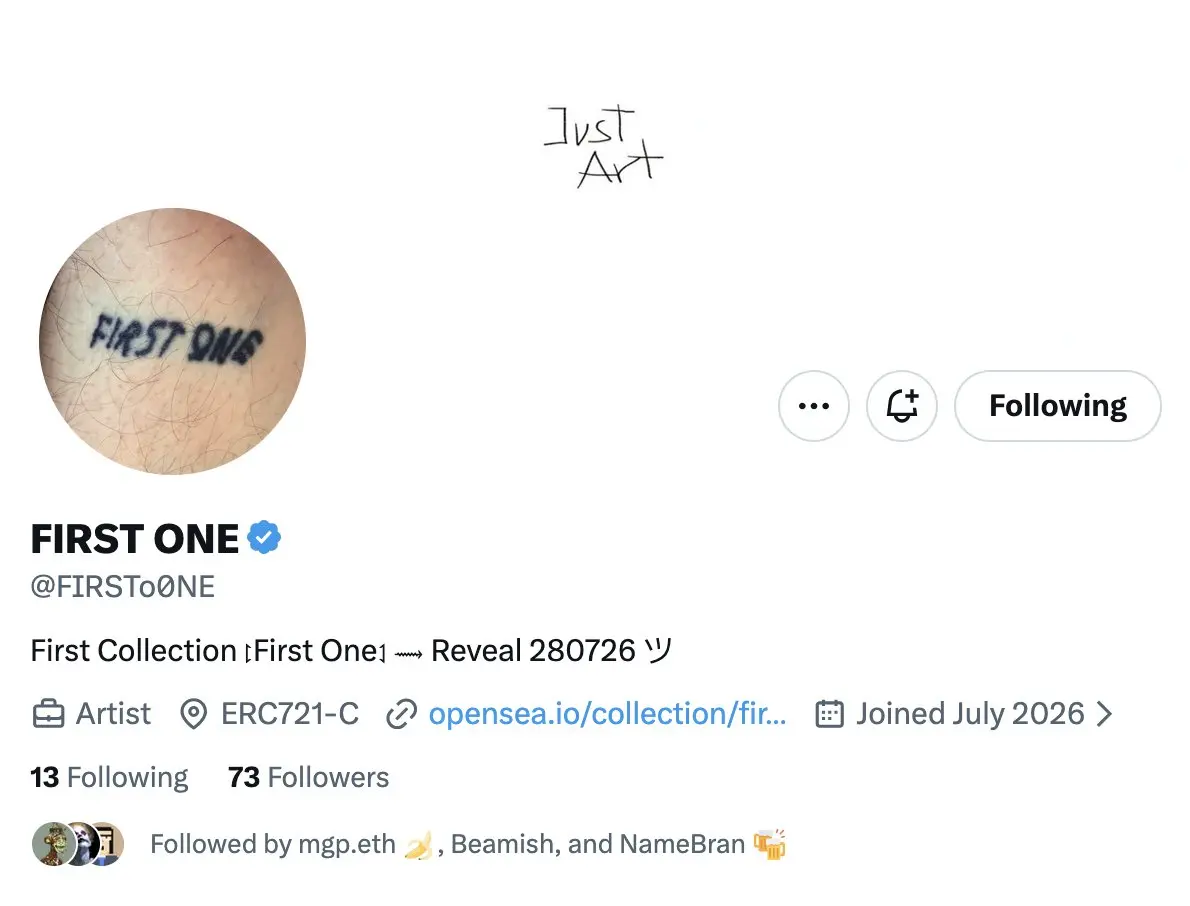
Task: Click the blue verified badge
Action: click(264, 538)
